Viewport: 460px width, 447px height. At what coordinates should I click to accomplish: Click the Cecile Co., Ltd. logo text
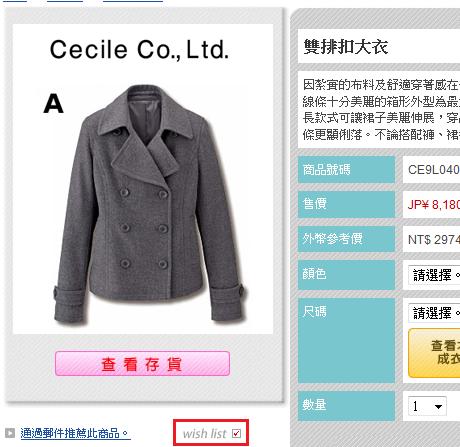pyautogui.click(x=139, y=50)
